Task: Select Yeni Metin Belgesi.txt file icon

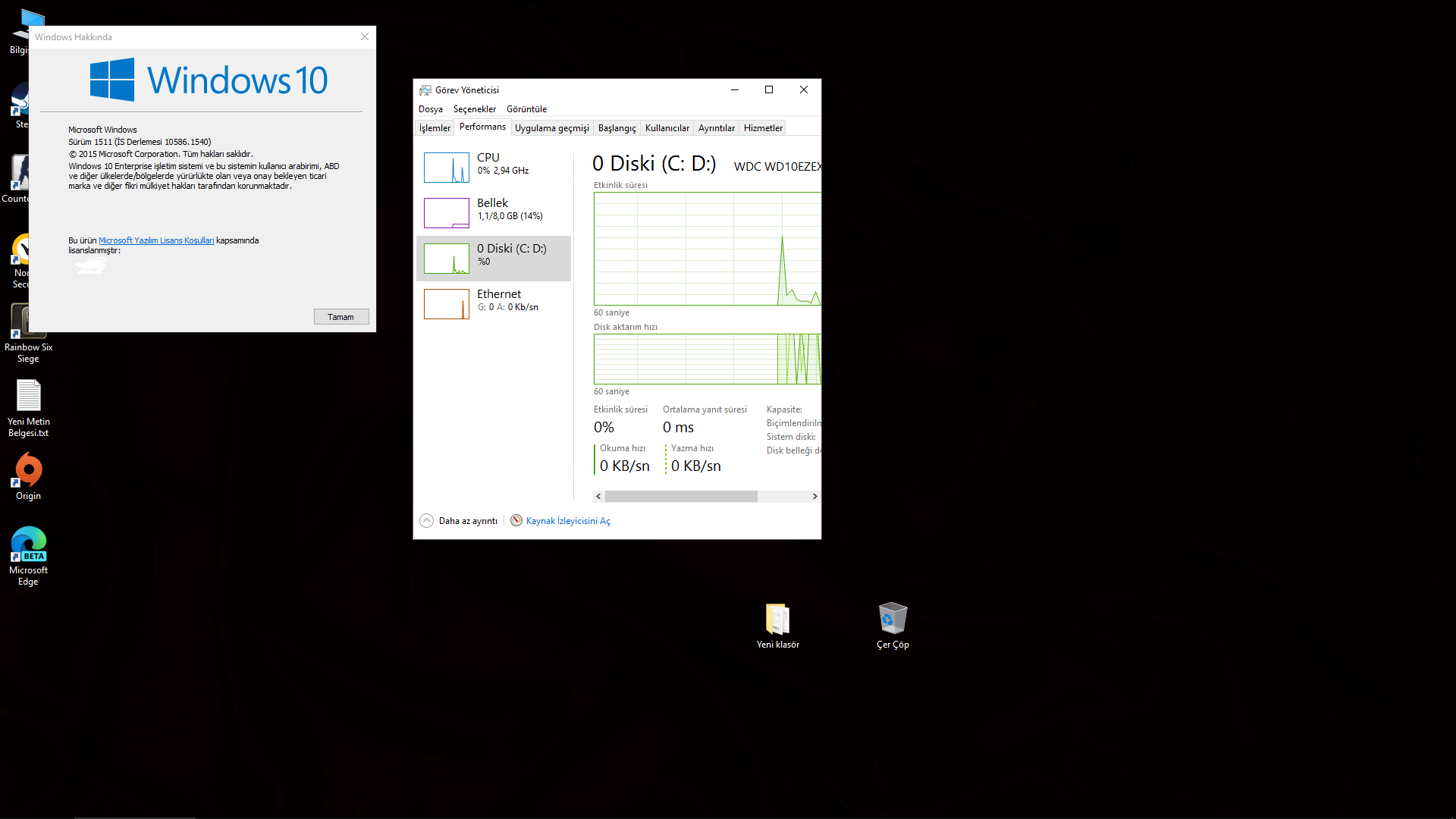Action: pyautogui.click(x=29, y=397)
